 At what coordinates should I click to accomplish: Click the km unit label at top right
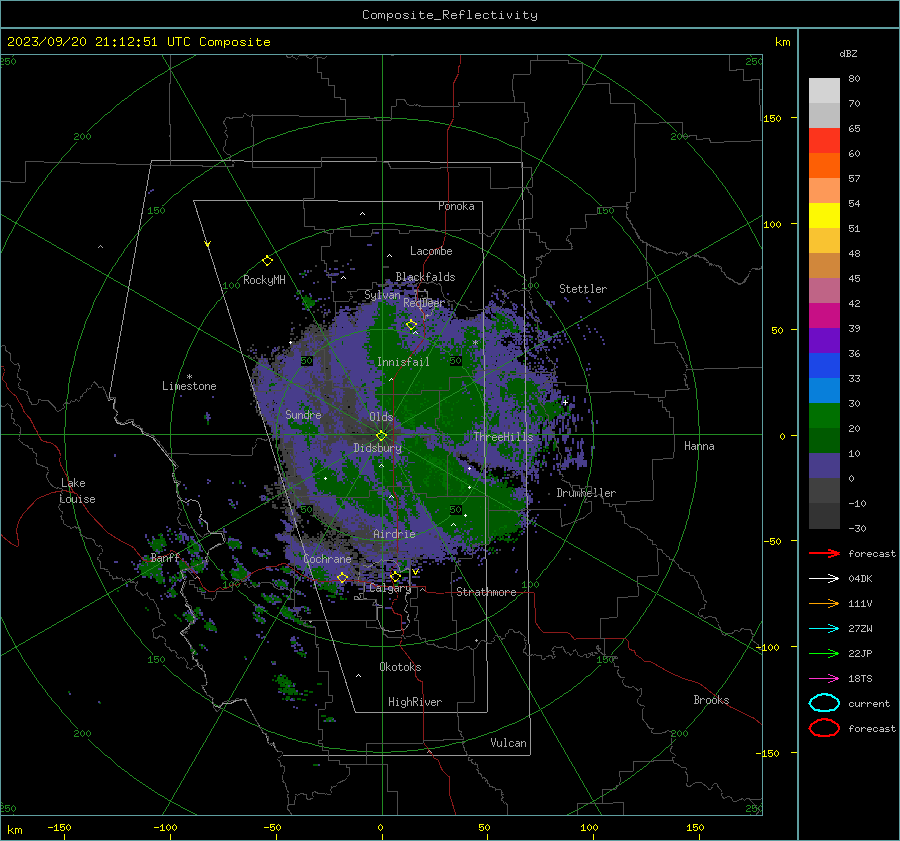pyautogui.click(x=782, y=42)
